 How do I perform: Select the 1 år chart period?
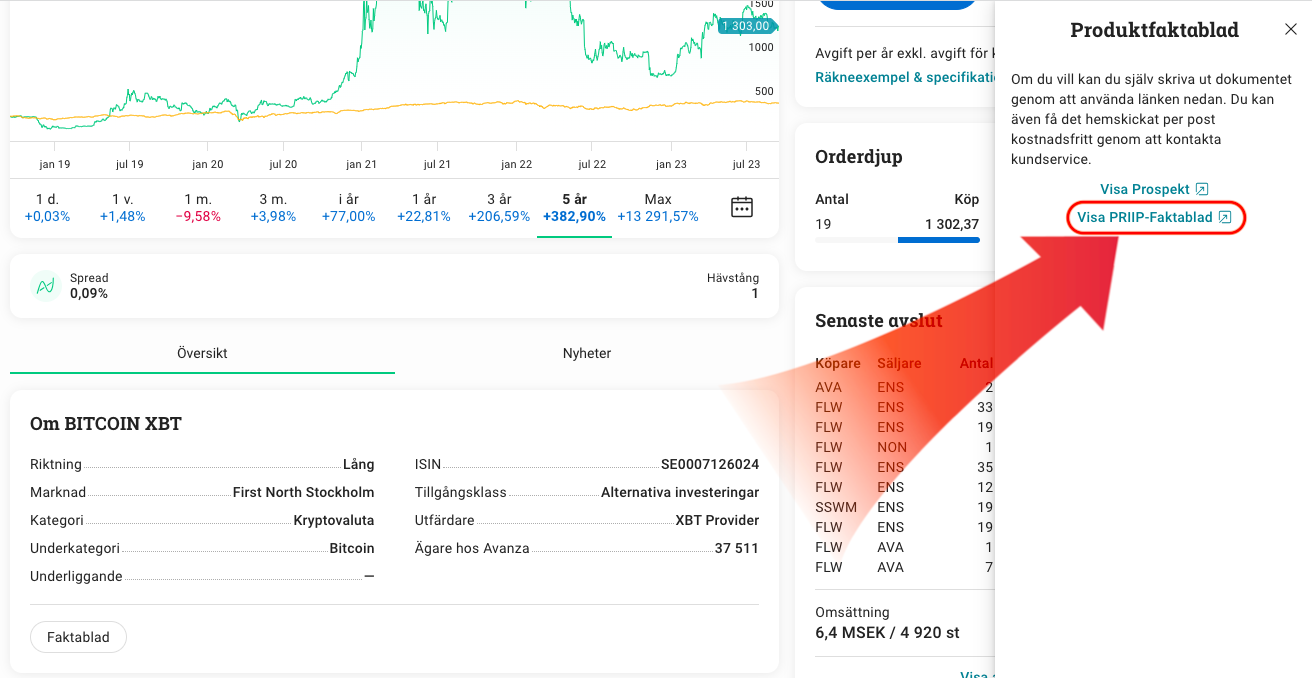pos(423,207)
